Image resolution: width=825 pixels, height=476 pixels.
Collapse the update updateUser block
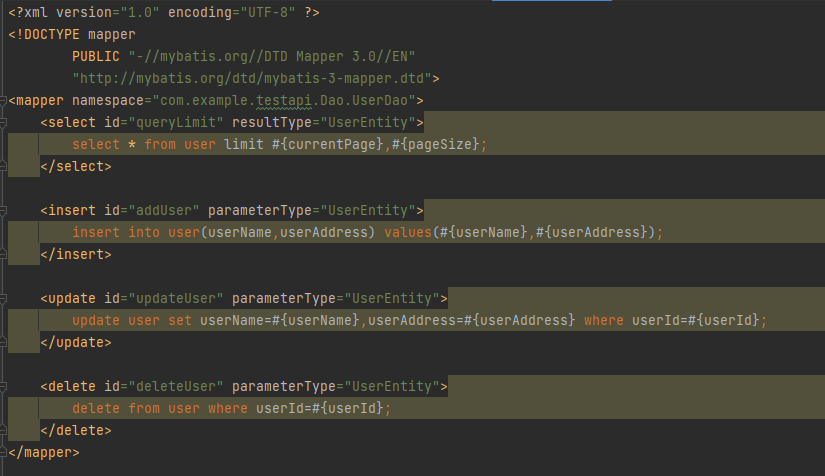[x=4, y=298]
